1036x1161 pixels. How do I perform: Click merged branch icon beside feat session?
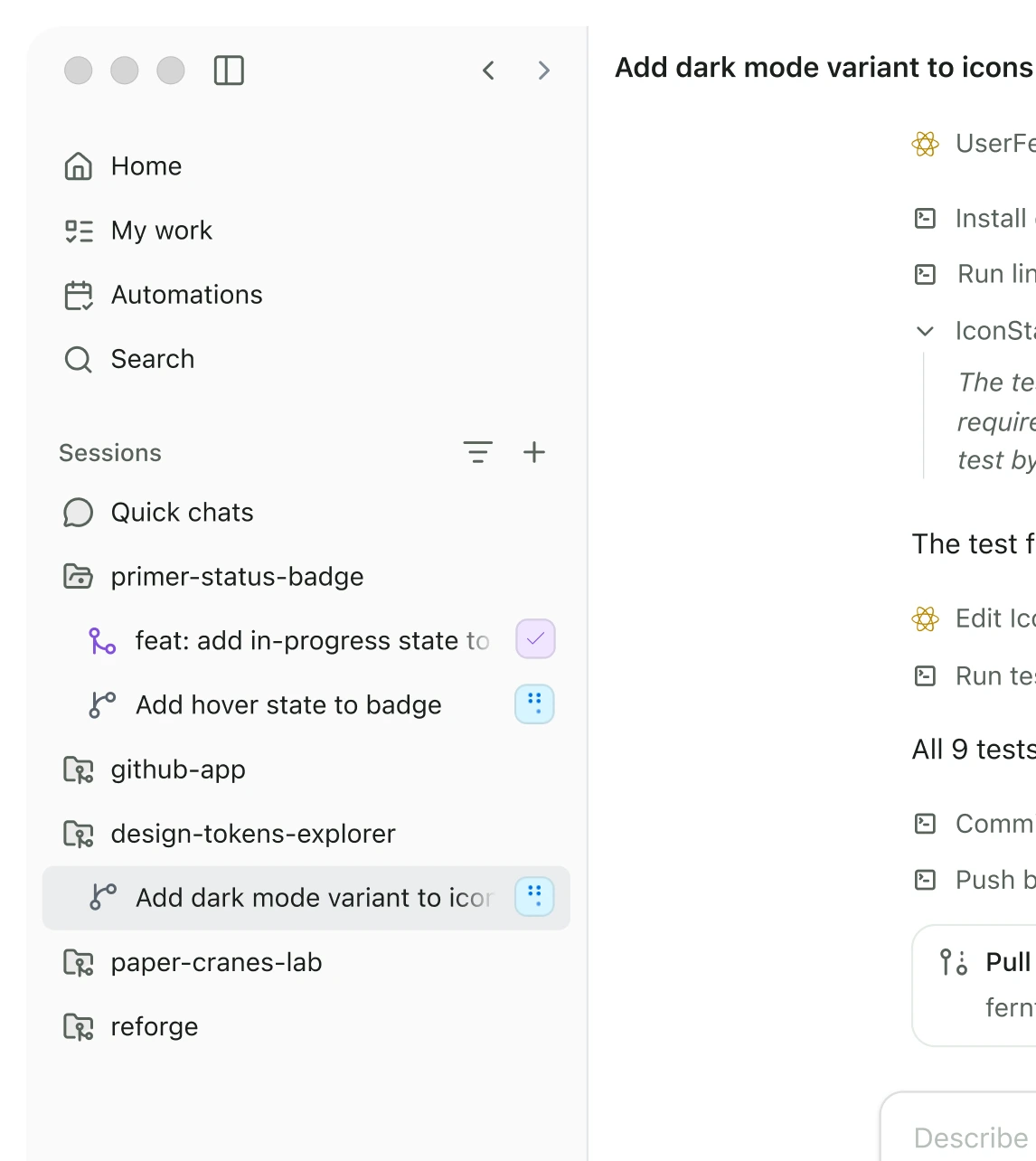pyautogui.click(x=102, y=641)
